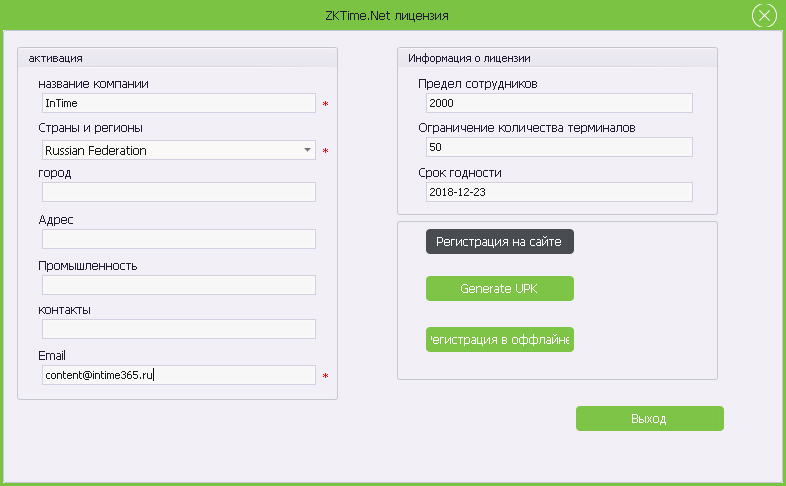Viewport: 786px width, 486px height.
Task: Click the Email field with content@intime365.ru
Action: point(179,375)
